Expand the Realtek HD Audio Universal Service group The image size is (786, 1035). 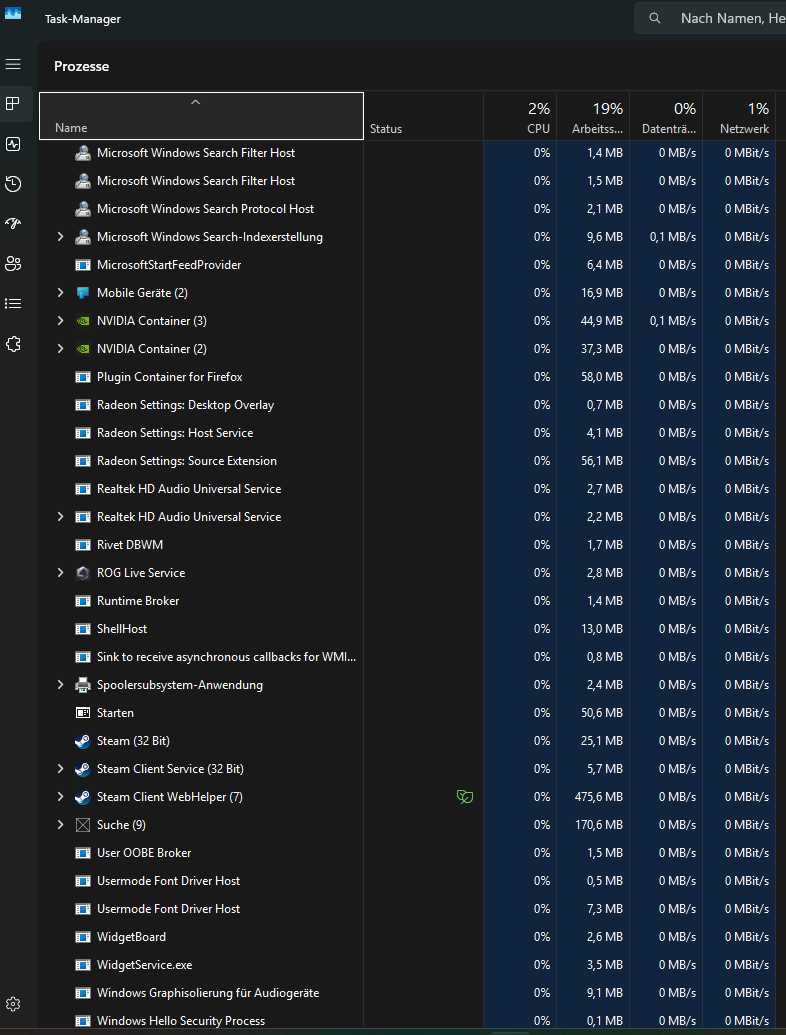pyautogui.click(x=60, y=516)
